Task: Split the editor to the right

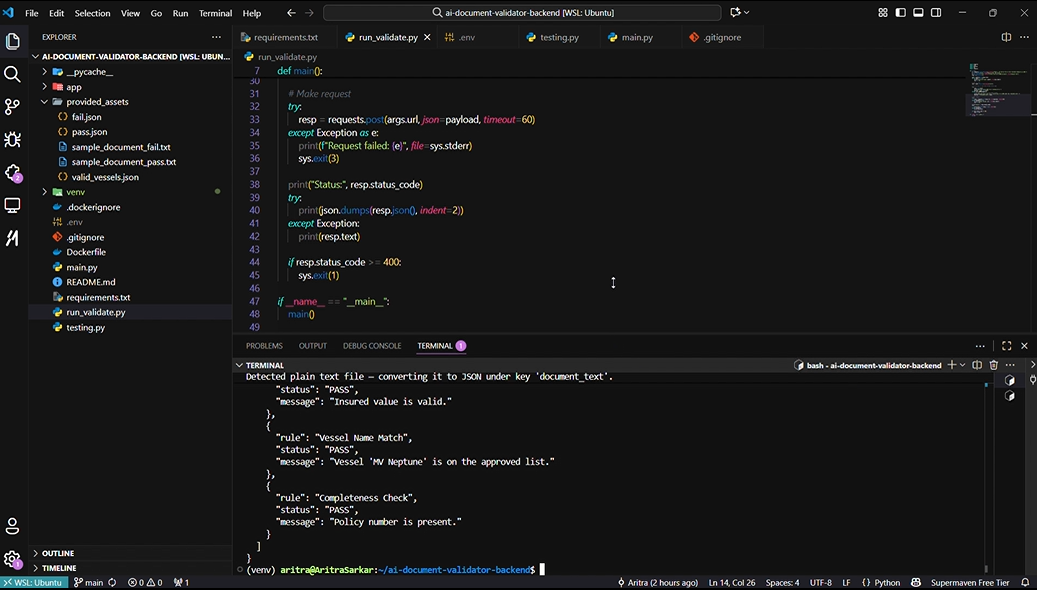Action: click(1006, 37)
